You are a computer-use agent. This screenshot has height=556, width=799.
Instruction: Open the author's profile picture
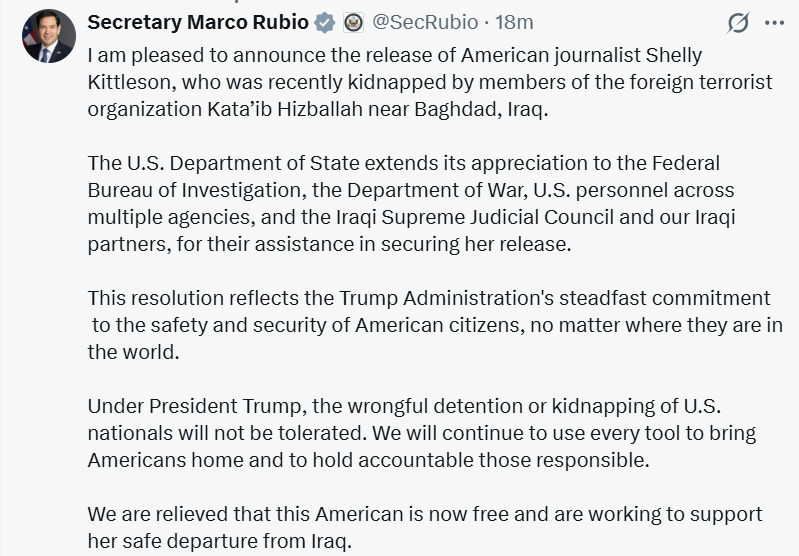pos(48,37)
